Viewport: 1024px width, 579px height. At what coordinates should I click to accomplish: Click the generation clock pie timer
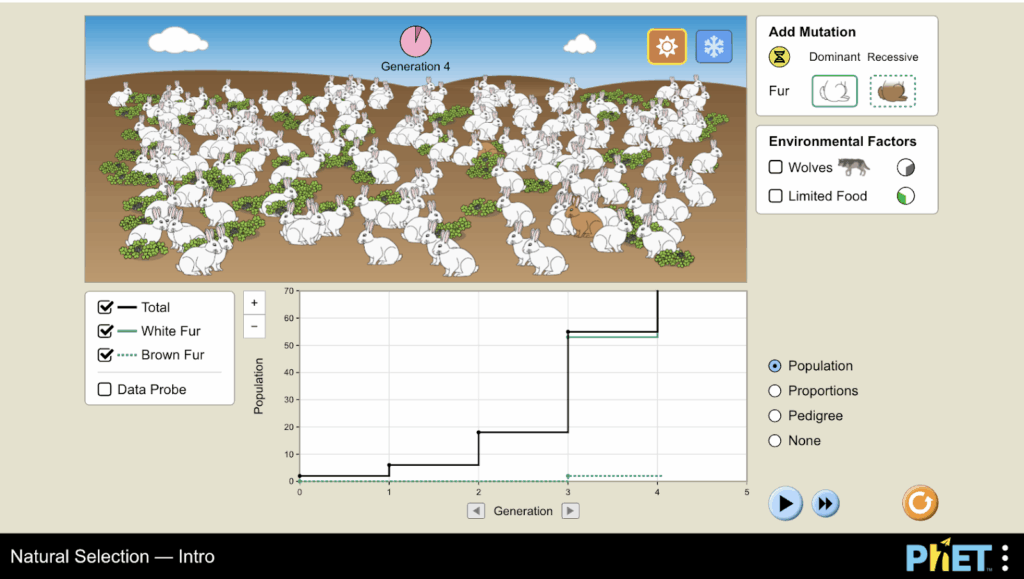click(x=416, y=42)
